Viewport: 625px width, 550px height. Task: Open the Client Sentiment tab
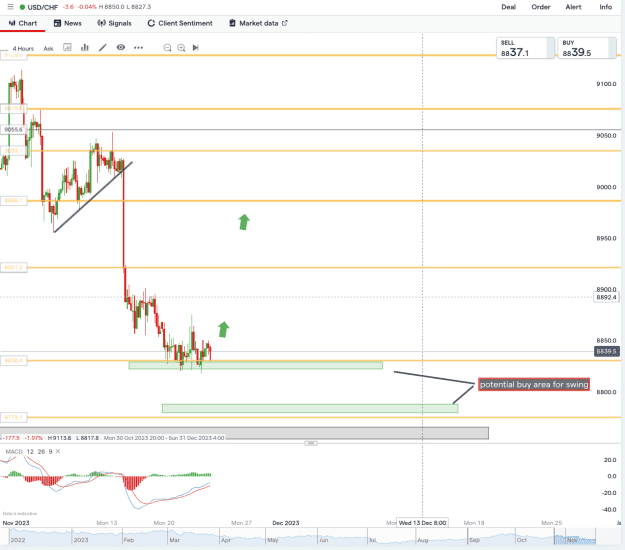[180, 23]
